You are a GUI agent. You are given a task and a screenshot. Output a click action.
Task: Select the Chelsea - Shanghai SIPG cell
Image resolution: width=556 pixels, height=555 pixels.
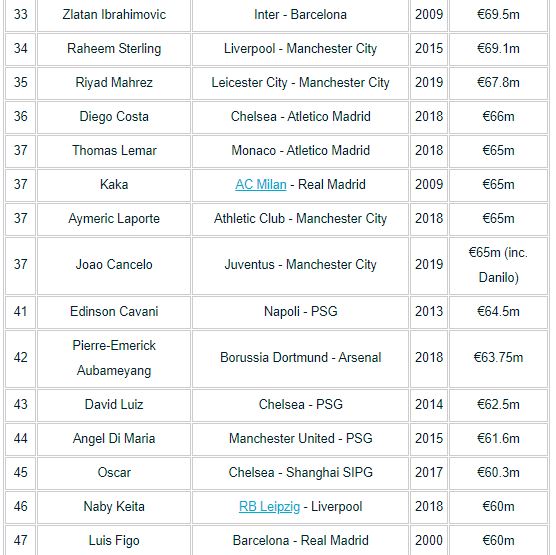(x=301, y=473)
